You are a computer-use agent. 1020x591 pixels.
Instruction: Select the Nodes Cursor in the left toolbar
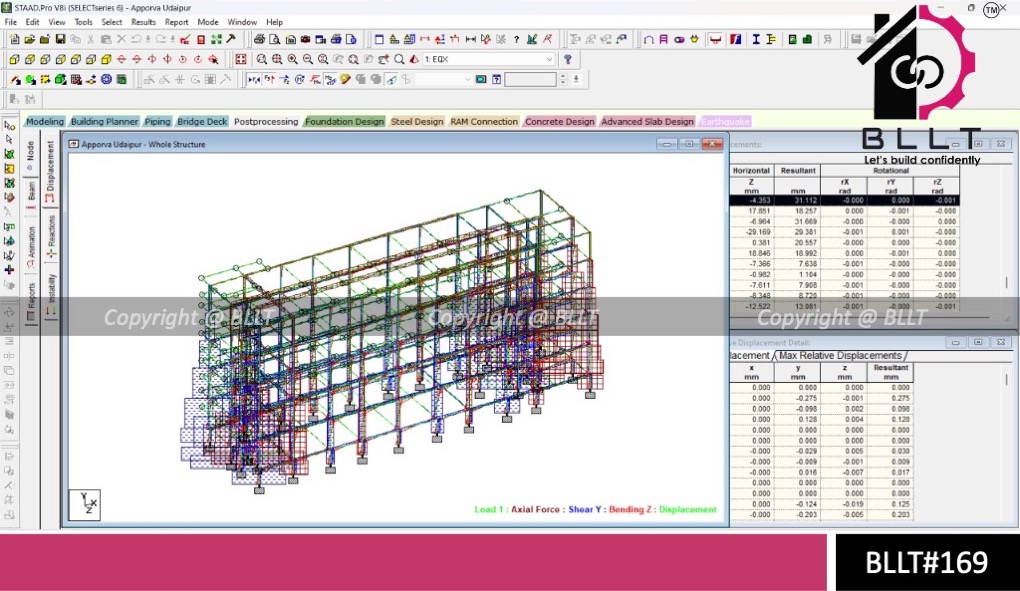pos(9,125)
